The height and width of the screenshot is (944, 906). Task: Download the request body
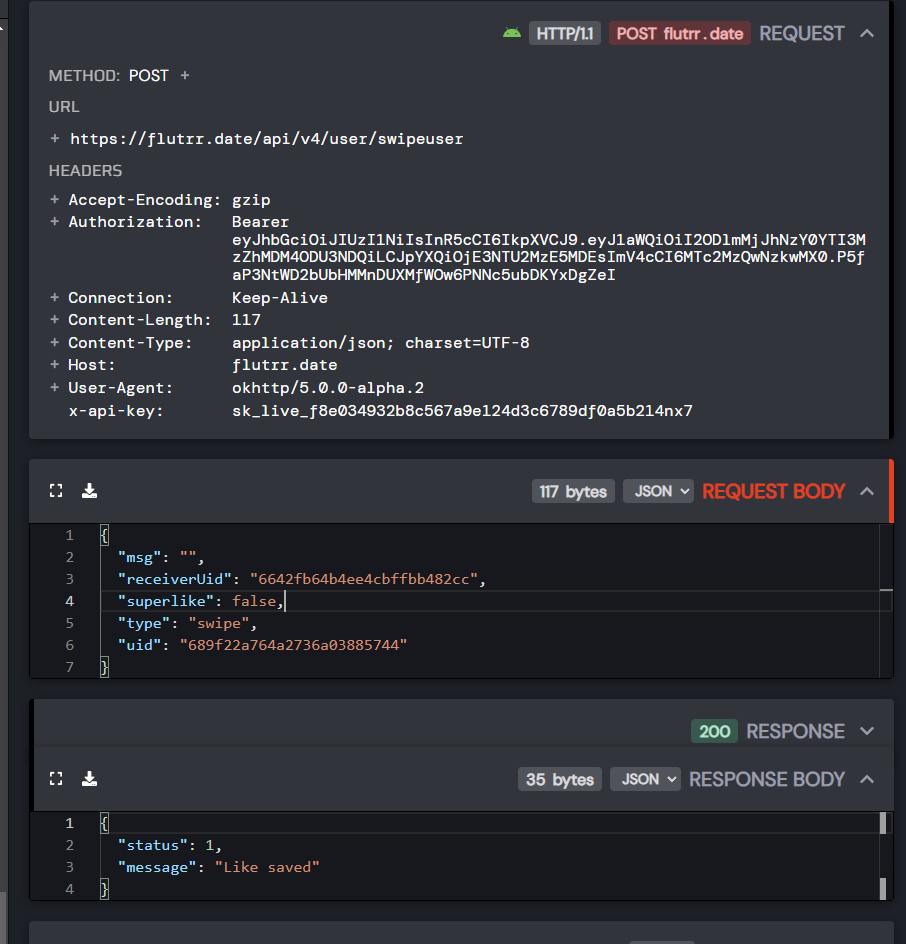[x=90, y=491]
